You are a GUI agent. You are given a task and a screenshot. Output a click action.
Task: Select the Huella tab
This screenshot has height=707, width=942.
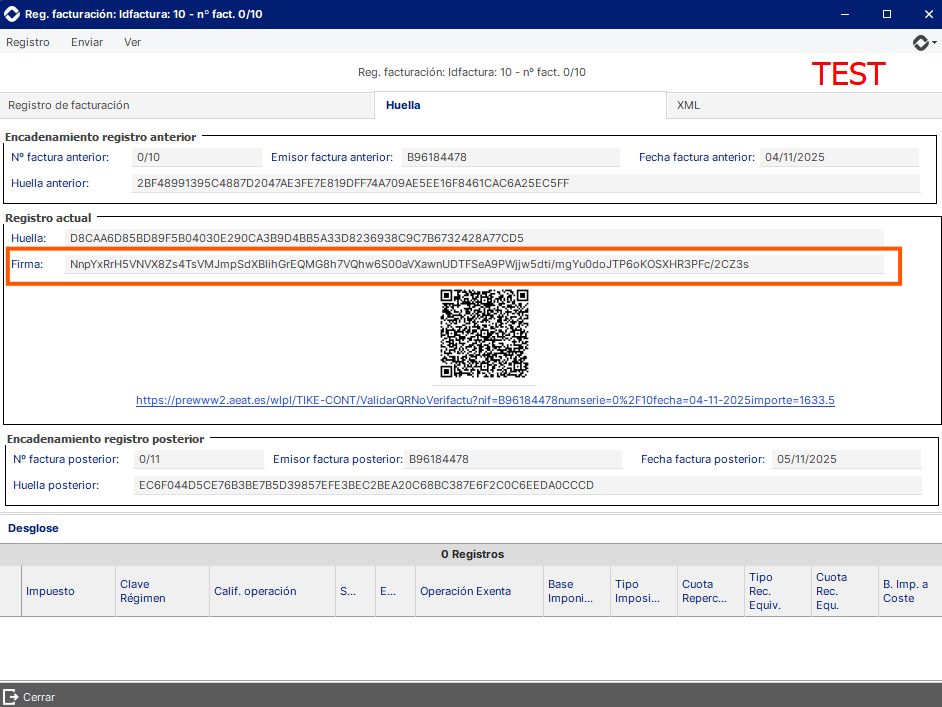pos(520,105)
